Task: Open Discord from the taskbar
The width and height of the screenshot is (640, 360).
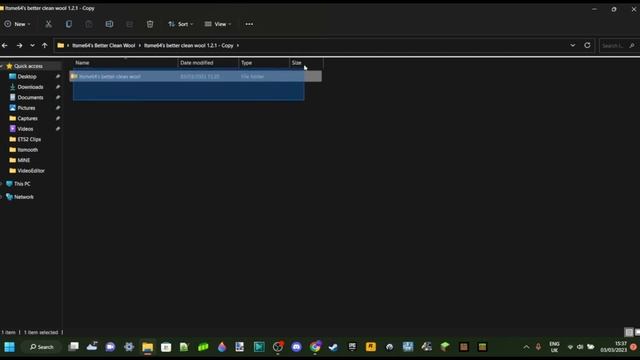Action: tap(296, 347)
